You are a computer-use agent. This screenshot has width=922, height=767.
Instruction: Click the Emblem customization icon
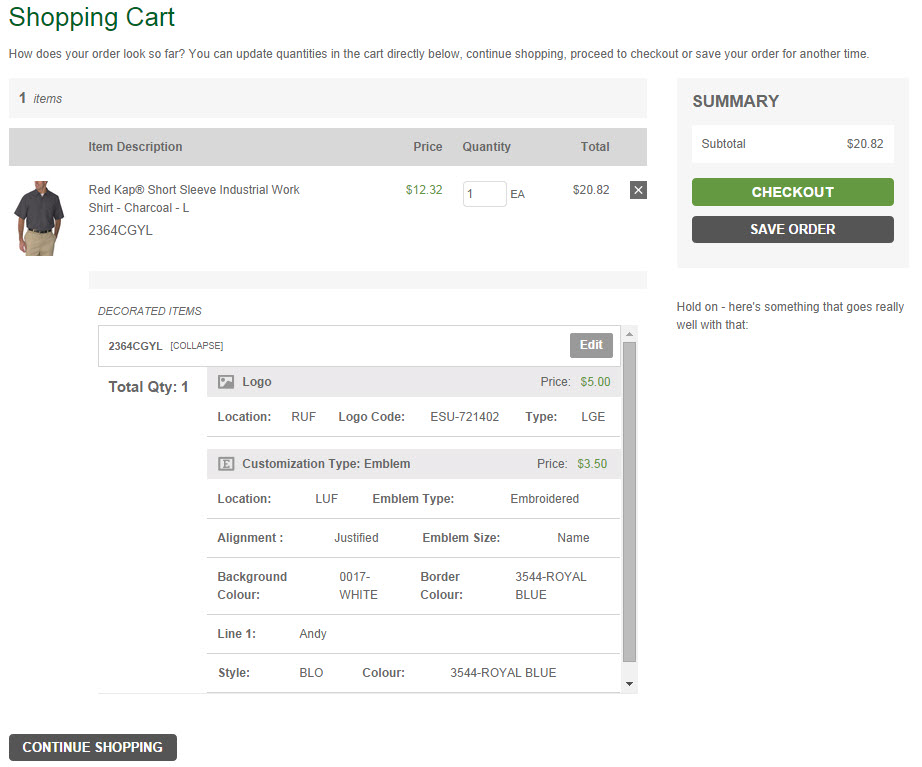[226, 464]
